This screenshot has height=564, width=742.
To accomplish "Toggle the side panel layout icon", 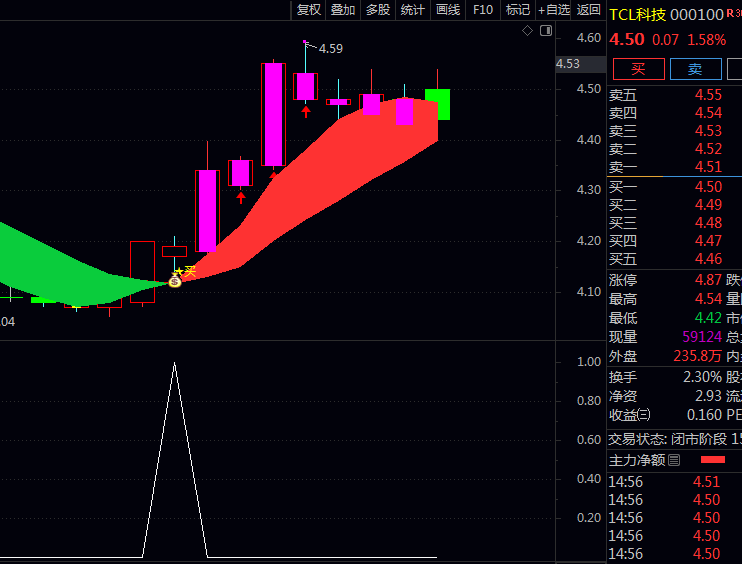I will [546, 31].
